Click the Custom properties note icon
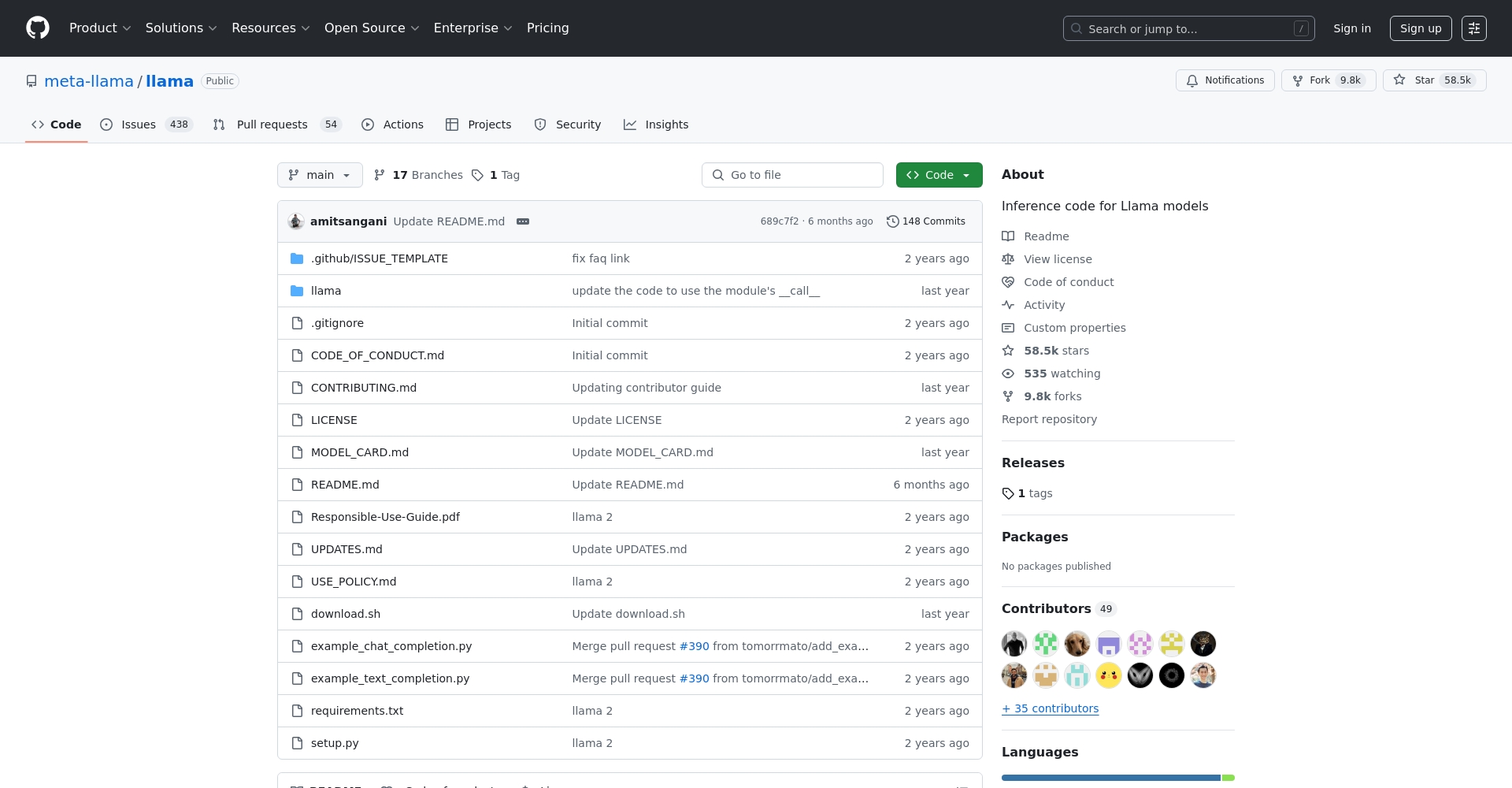 click(1008, 328)
